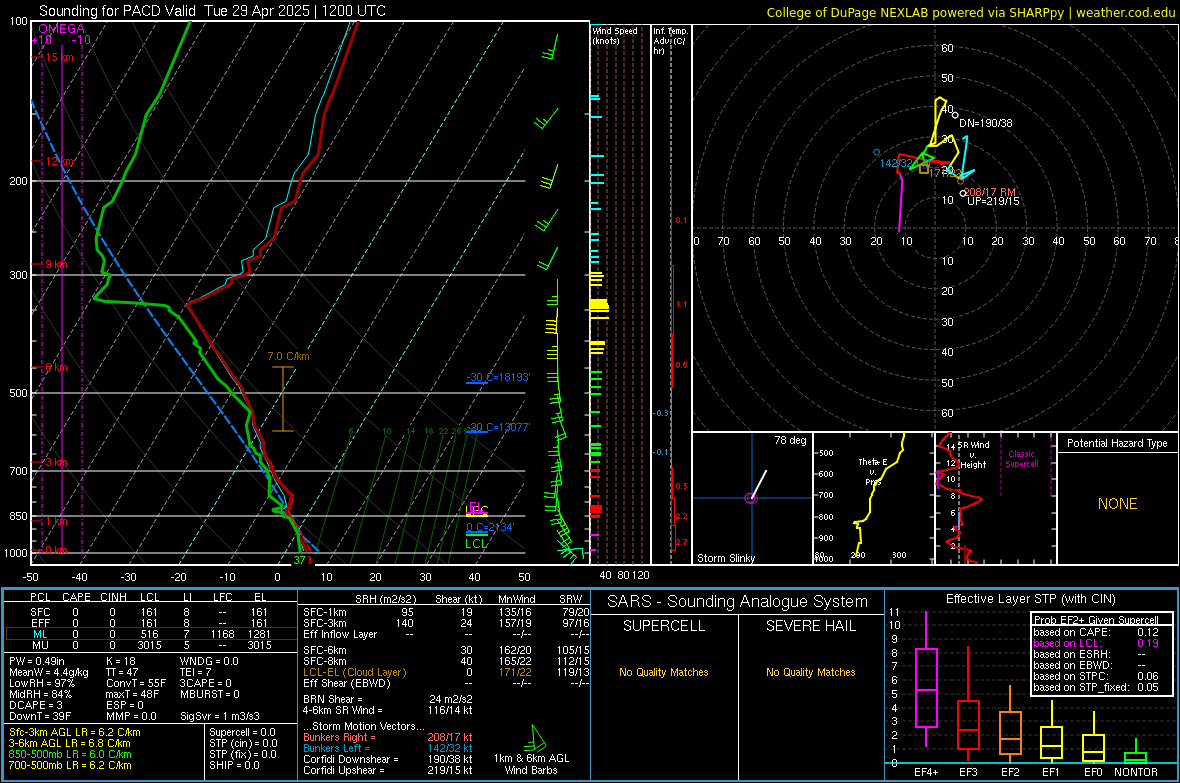Click the 3 km height marker

(x=55, y=462)
